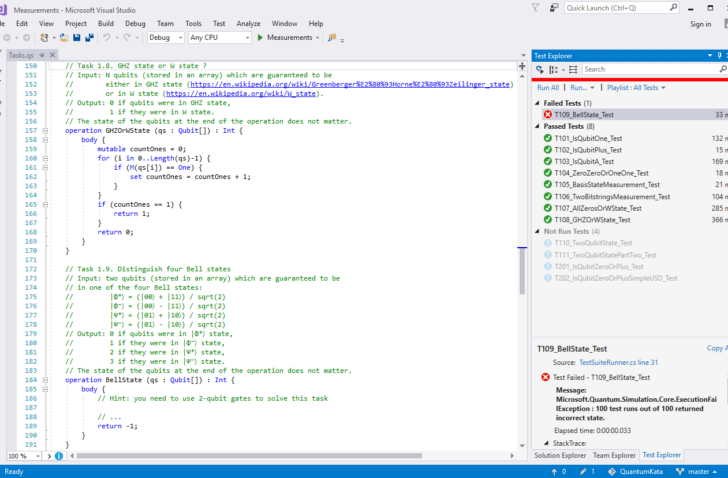Open the Build menu
The height and width of the screenshot is (478, 728).
click(106, 24)
